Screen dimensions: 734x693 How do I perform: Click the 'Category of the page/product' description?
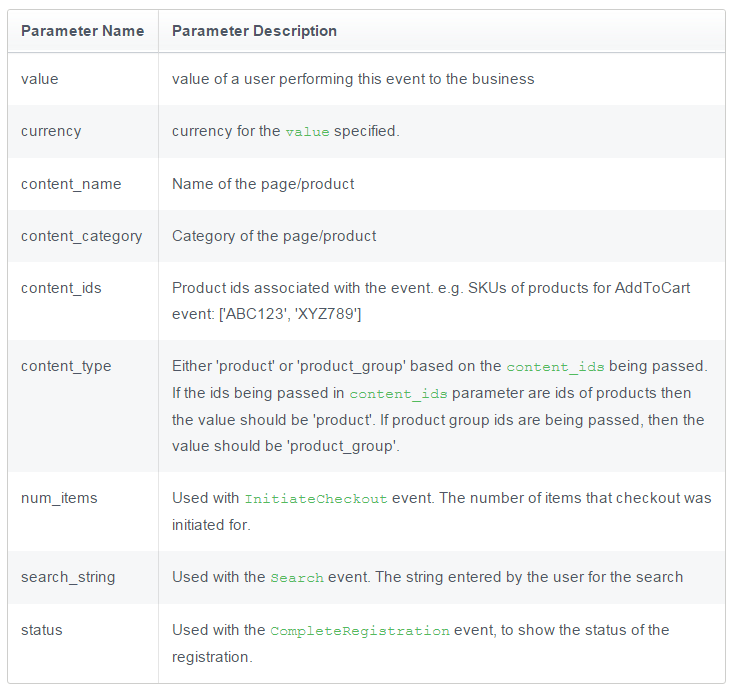click(274, 236)
